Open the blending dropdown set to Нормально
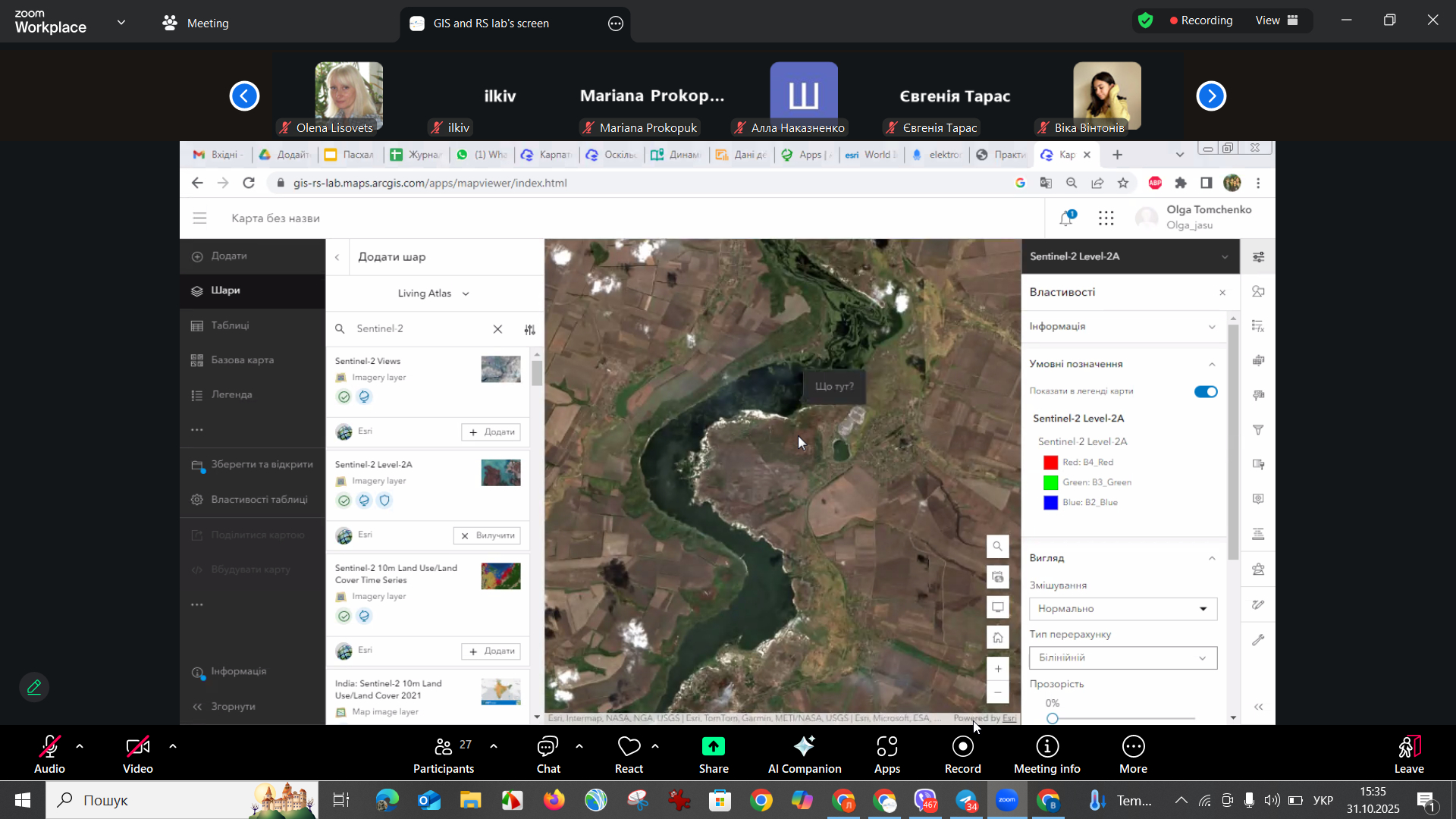Viewport: 1456px width, 819px height. pyautogui.click(x=1122, y=609)
